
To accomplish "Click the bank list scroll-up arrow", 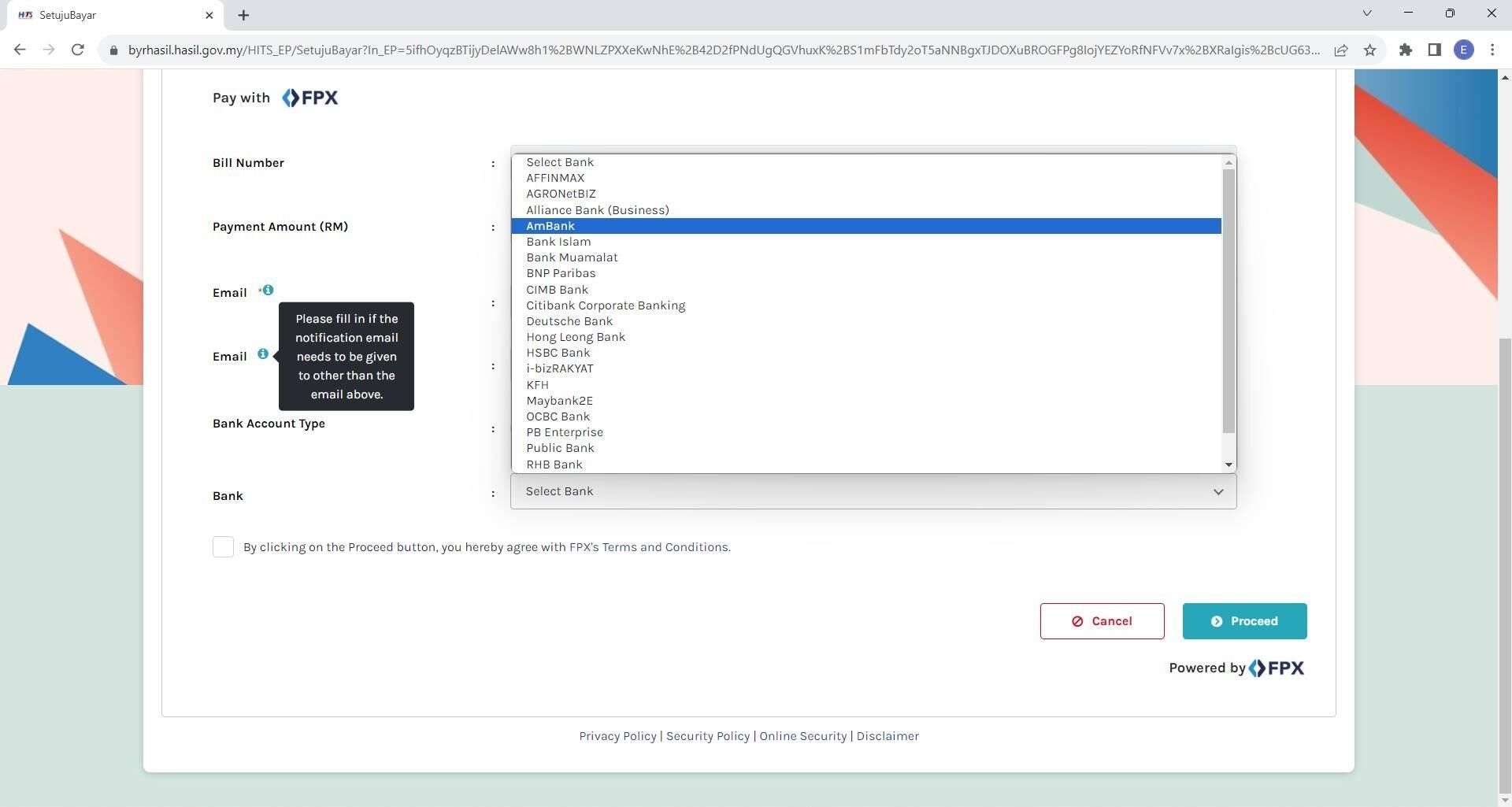I will [1228, 162].
